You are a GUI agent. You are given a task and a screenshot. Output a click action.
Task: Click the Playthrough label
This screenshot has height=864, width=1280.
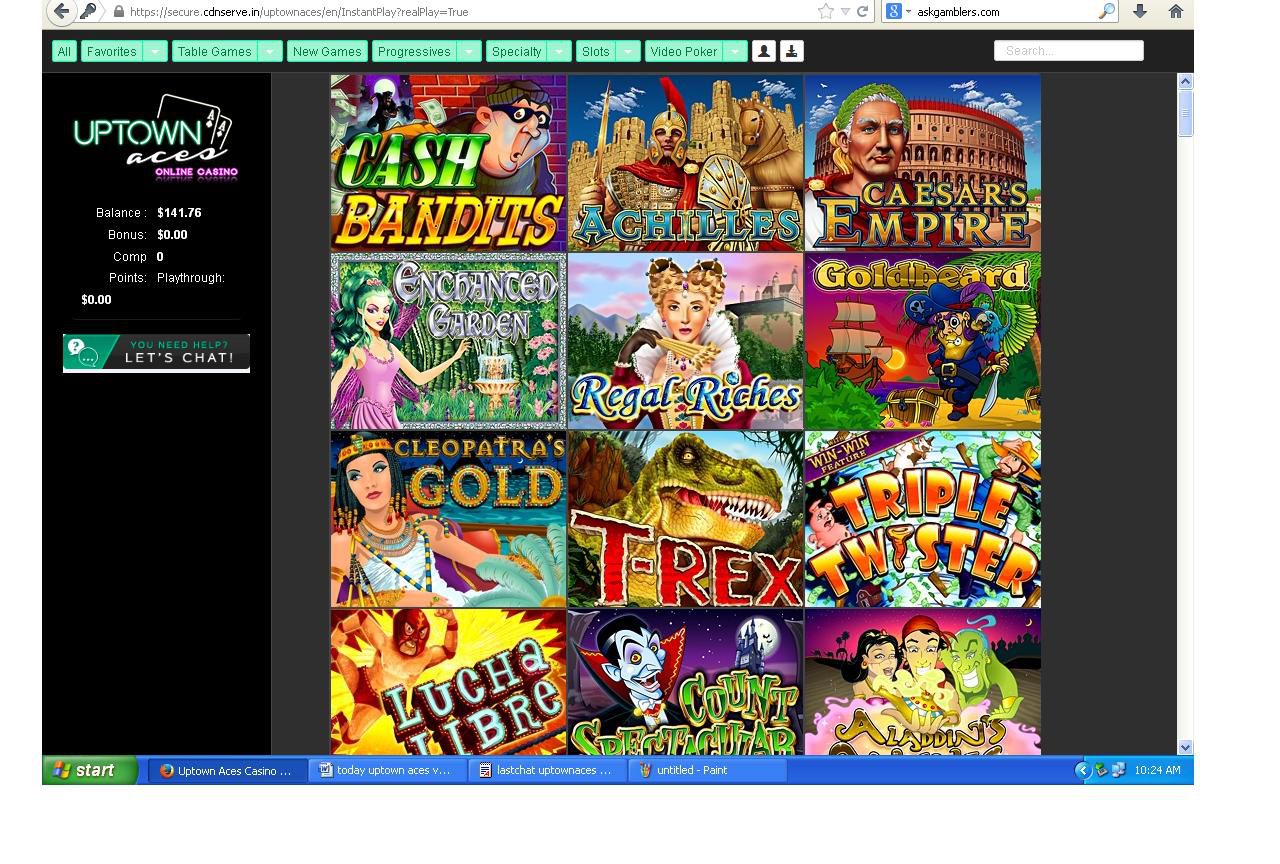[191, 278]
